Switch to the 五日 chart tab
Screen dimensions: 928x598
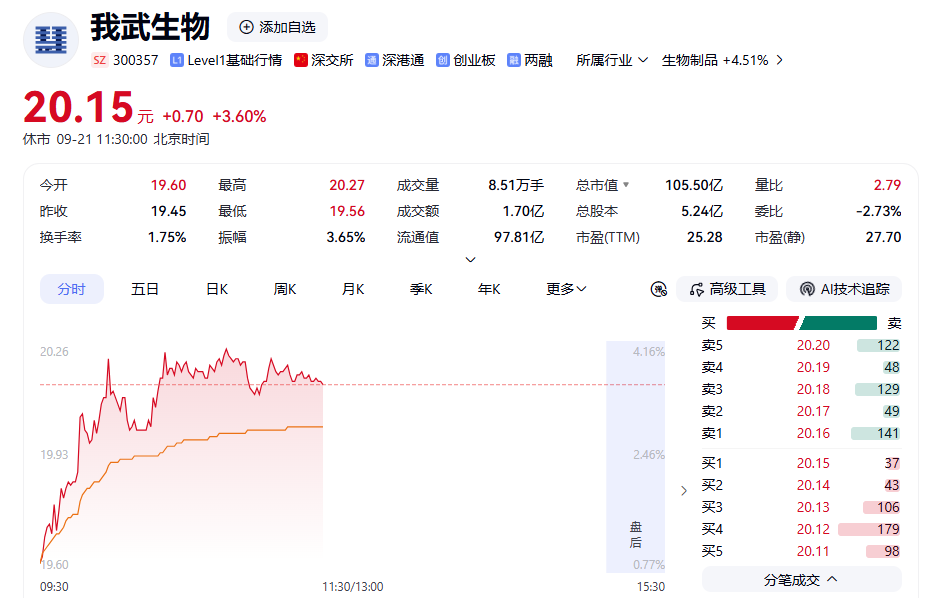(x=145, y=289)
